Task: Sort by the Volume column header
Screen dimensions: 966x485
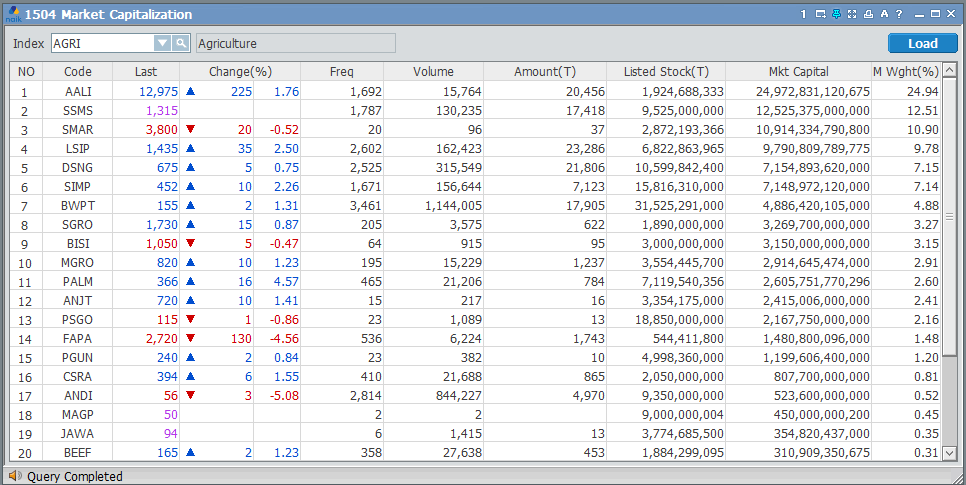Action: 433,72
